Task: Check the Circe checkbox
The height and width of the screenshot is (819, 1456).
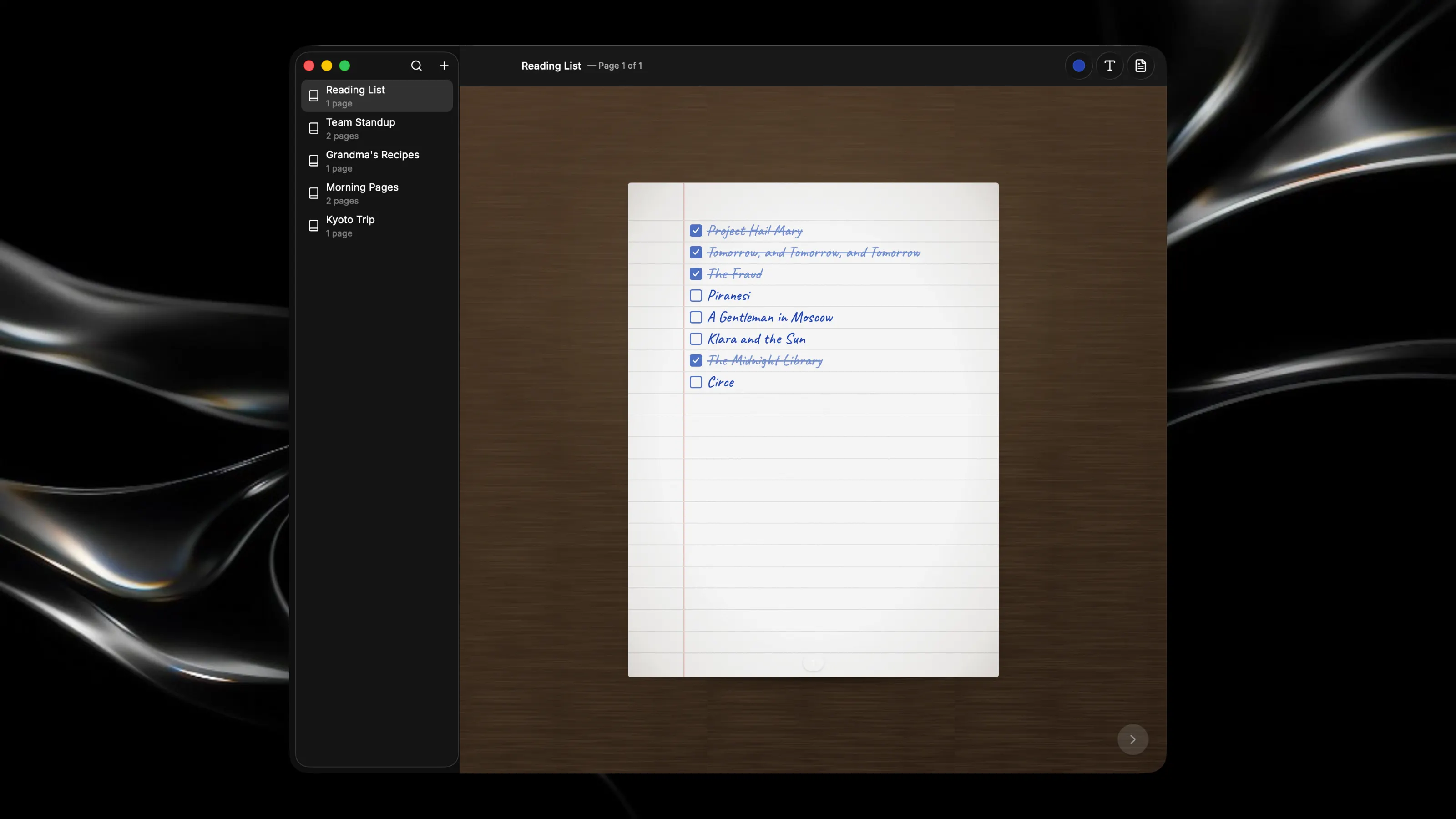Action: (696, 382)
